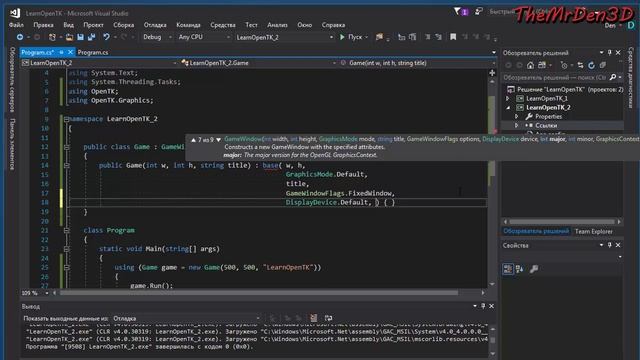Switch to the second Program.cs tab
The image size is (640, 360).
click(93, 52)
